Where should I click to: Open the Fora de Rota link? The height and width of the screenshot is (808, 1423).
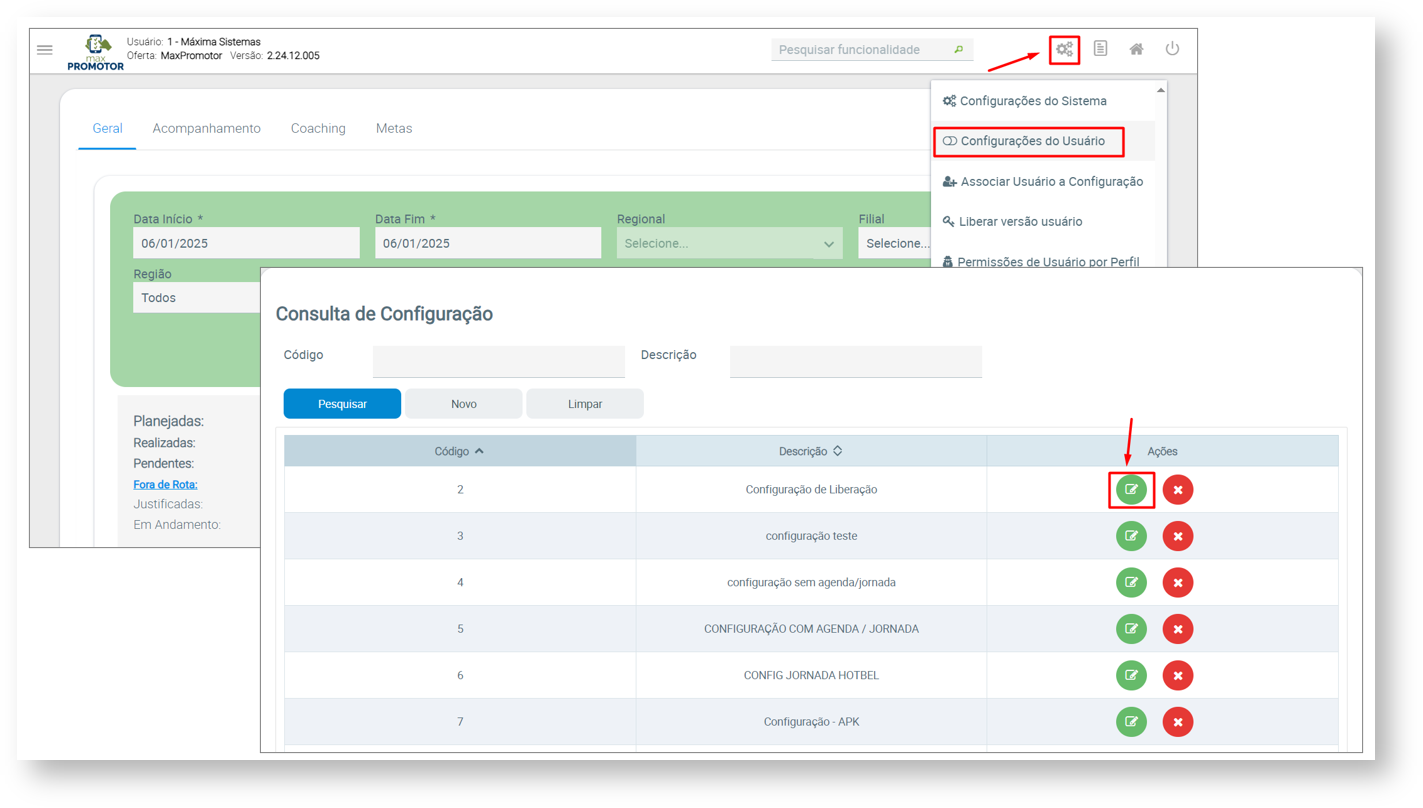(165, 484)
